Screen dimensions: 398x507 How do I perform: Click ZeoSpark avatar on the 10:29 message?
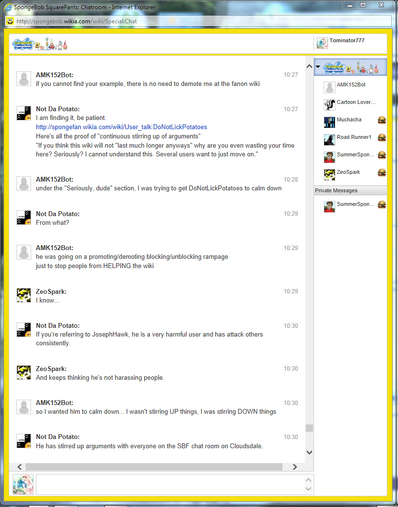pyautogui.click(x=24, y=295)
